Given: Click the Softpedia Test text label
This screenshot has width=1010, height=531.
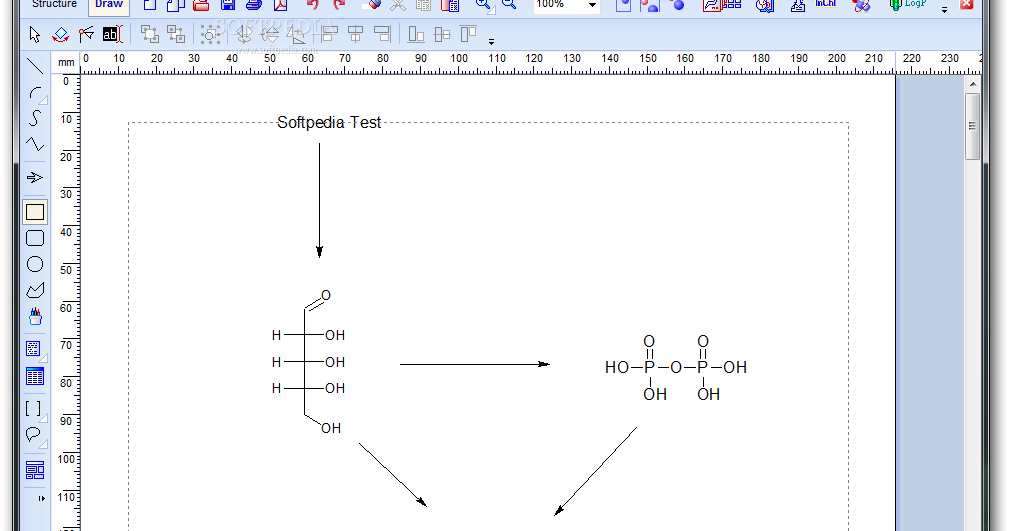Looking at the screenshot, I should click(x=329, y=122).
